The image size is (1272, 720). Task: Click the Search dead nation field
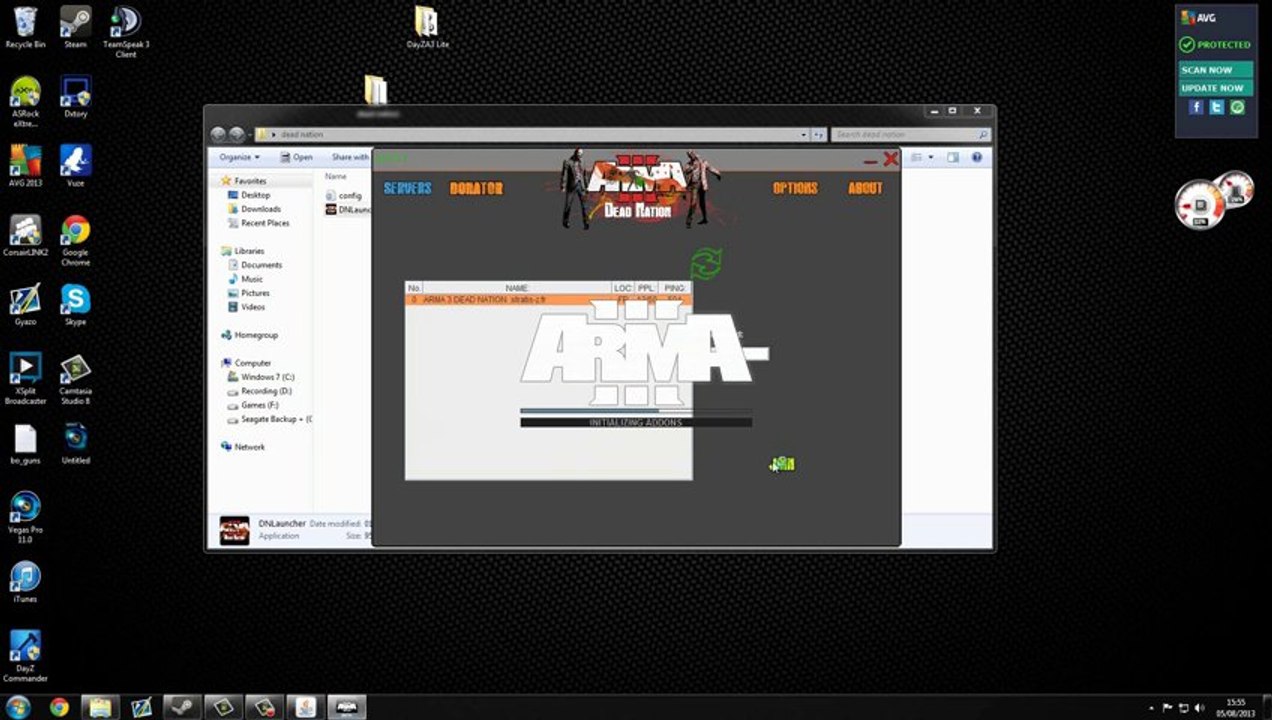click(911, 134)
